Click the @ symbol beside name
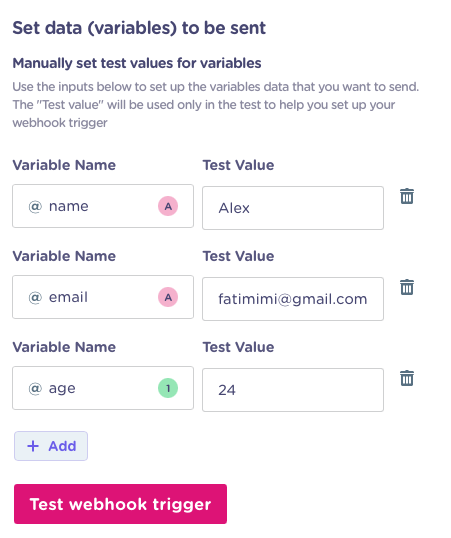Screen dimensions: 451x538 click(35, 207)
